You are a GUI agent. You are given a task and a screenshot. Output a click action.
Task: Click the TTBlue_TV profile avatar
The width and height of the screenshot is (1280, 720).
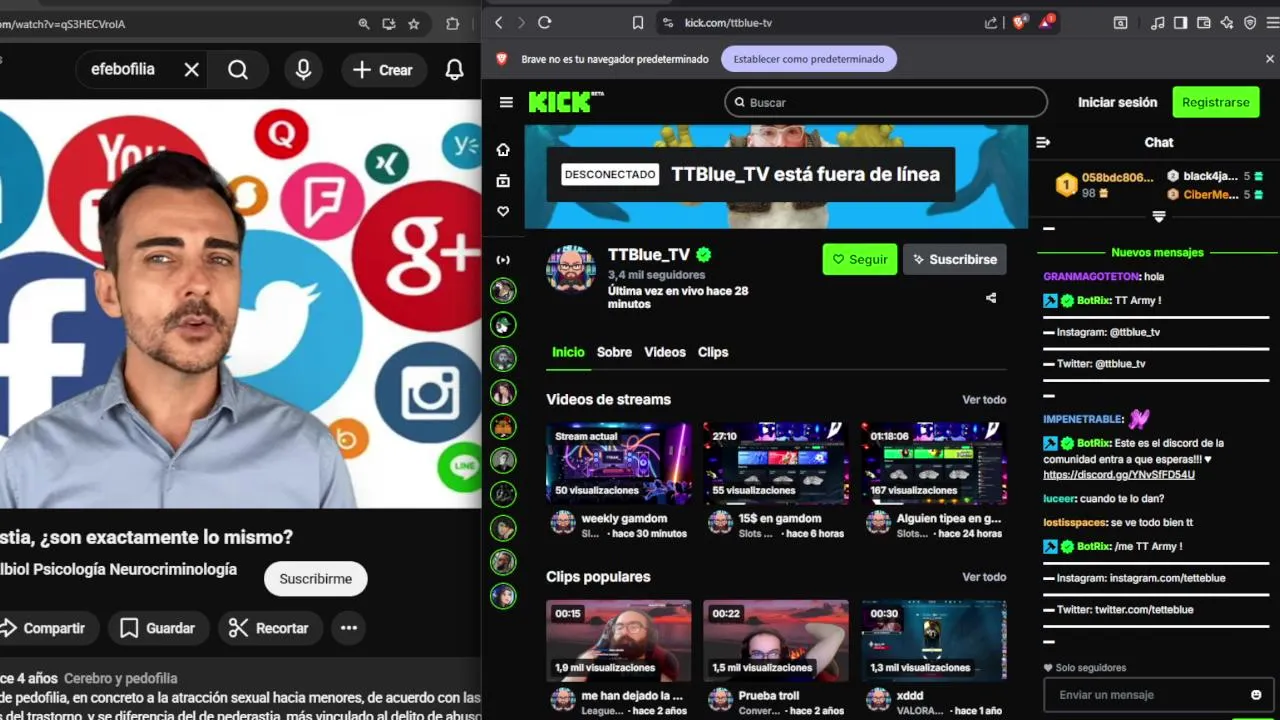tap(571, 269)
